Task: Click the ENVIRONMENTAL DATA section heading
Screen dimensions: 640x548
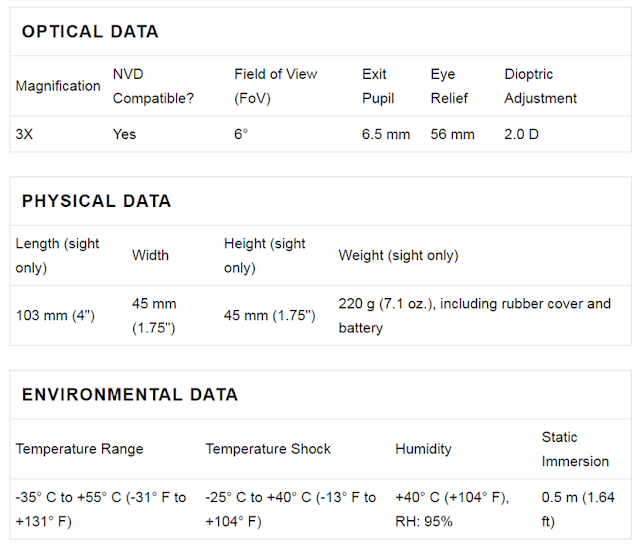Action: coord(130,394)
